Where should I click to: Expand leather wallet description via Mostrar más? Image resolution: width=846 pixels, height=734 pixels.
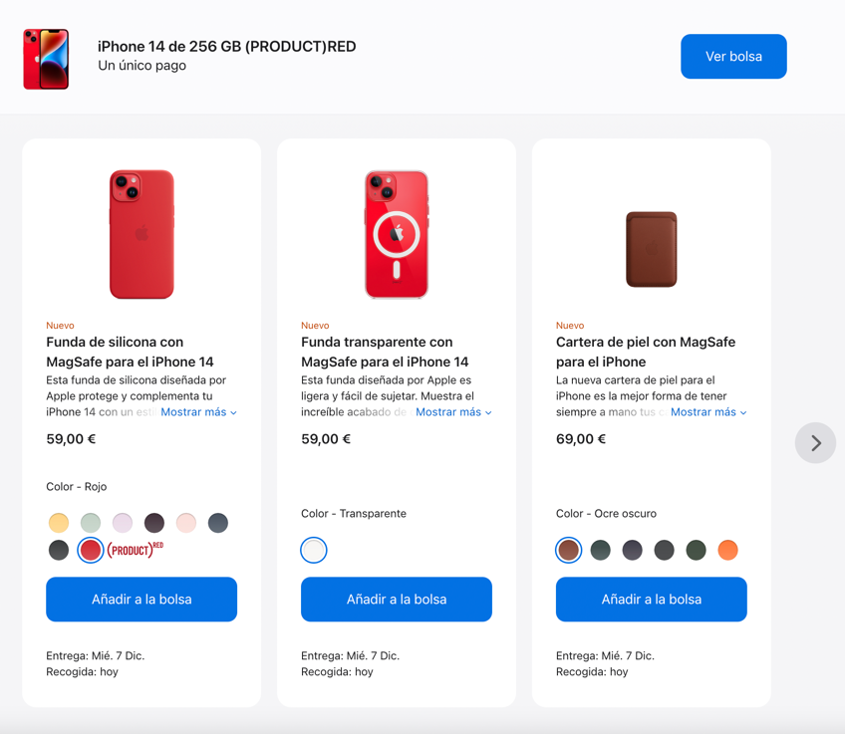[708, 412]
